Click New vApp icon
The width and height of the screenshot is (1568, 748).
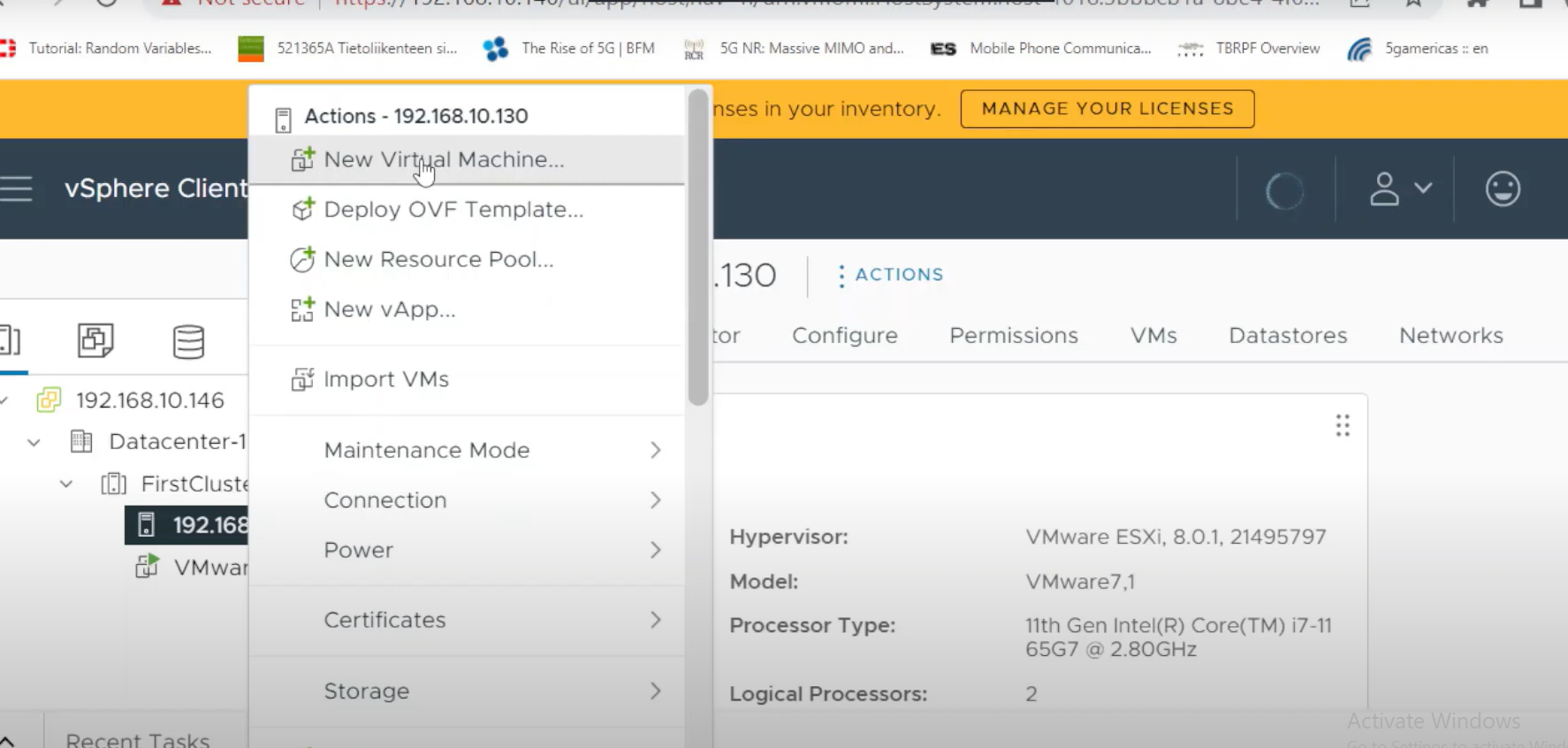coord(302,309)
